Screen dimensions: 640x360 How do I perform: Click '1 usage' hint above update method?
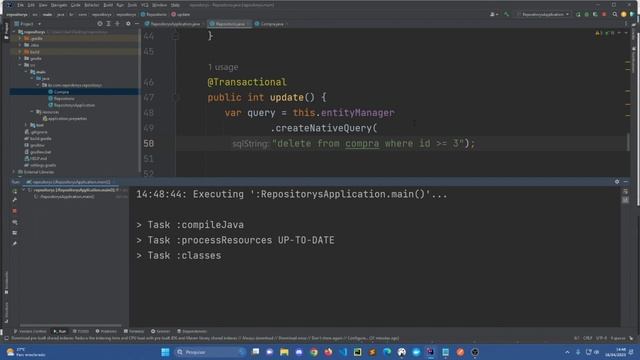tap(223, 67)
